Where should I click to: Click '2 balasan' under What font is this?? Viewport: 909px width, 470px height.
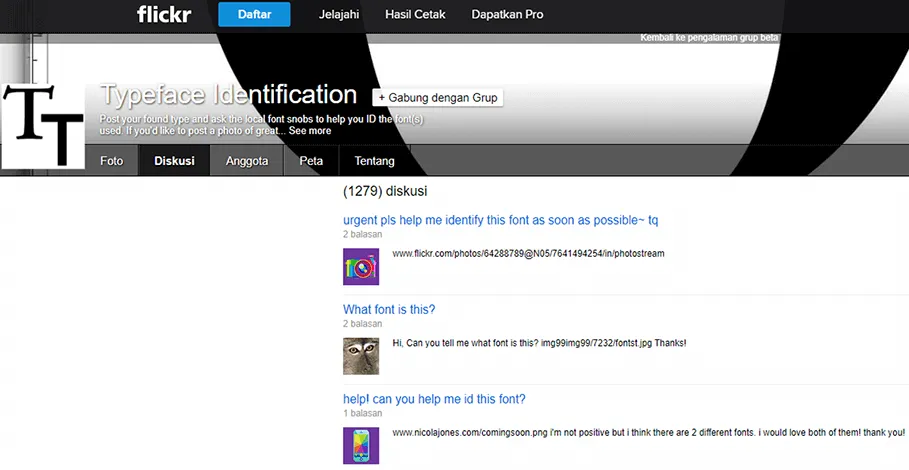tap(362, 324)
